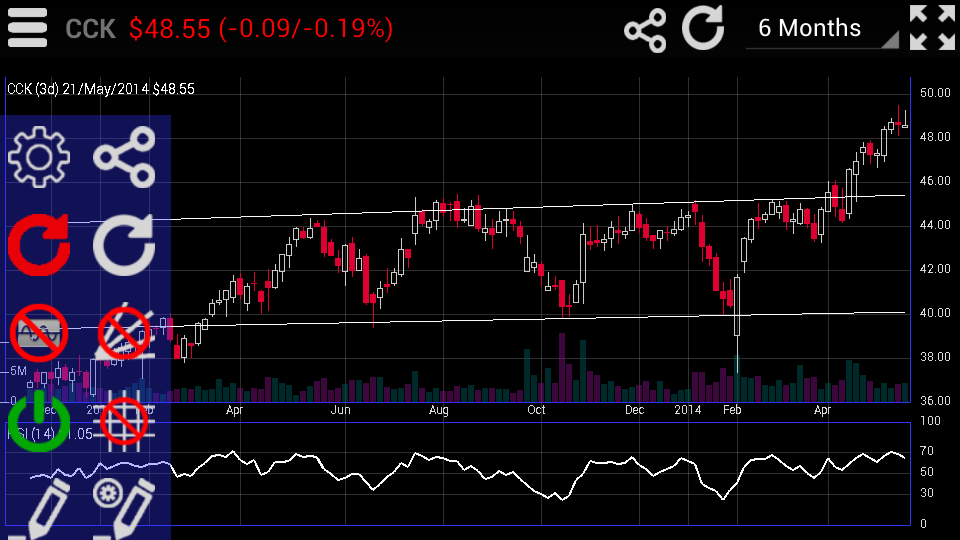Image resolution: width=960 pixels, height=540 pixels.
Task: Click the chart label 'CCK (3d) 21/May/2014 $48.55'
Action: pyautogui.click(x=100, y=89)
